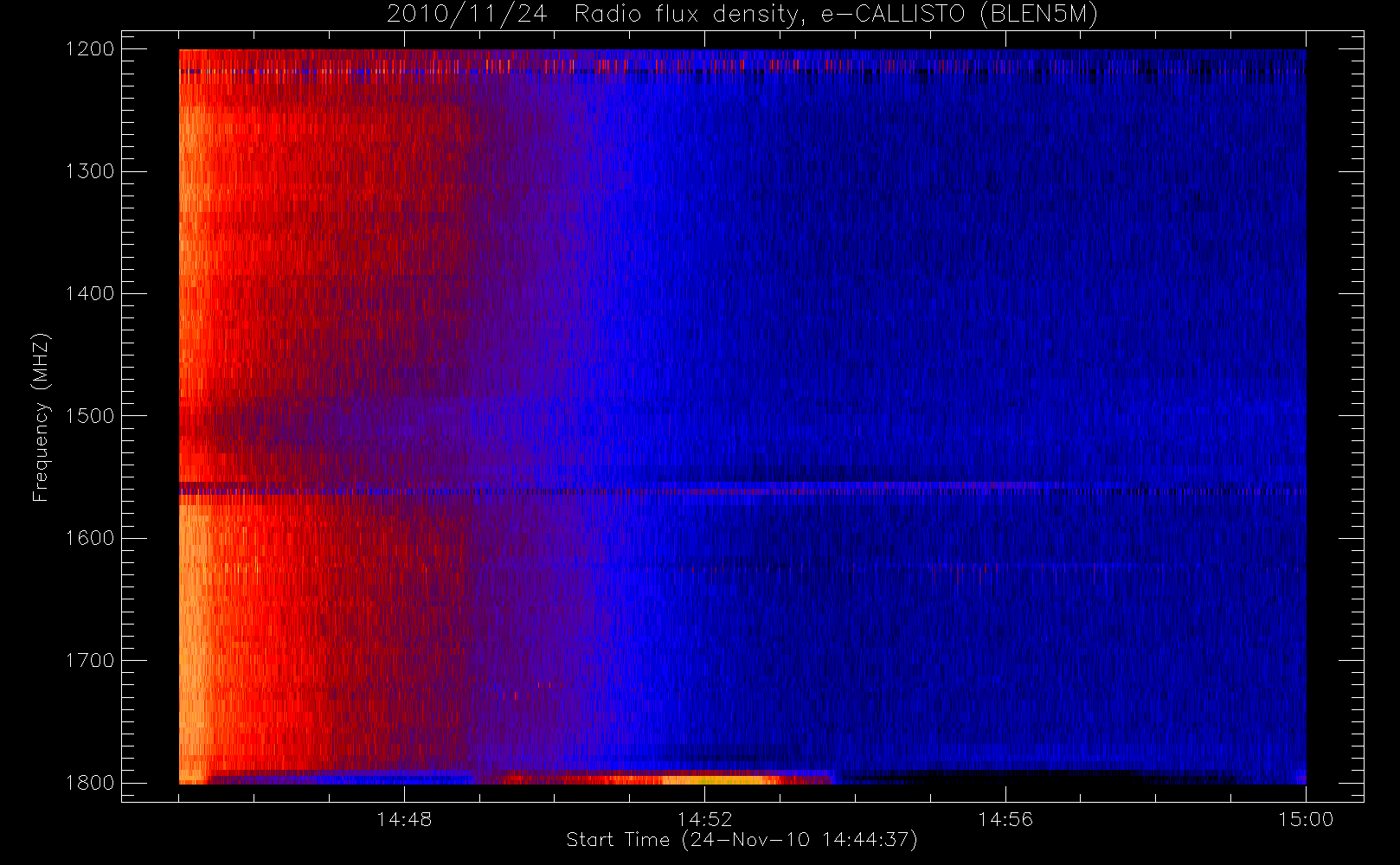Click the 1300 frequency tick label
This screenshot has width=1400, height=865.
pyautogui.click(x=90, y=171)
